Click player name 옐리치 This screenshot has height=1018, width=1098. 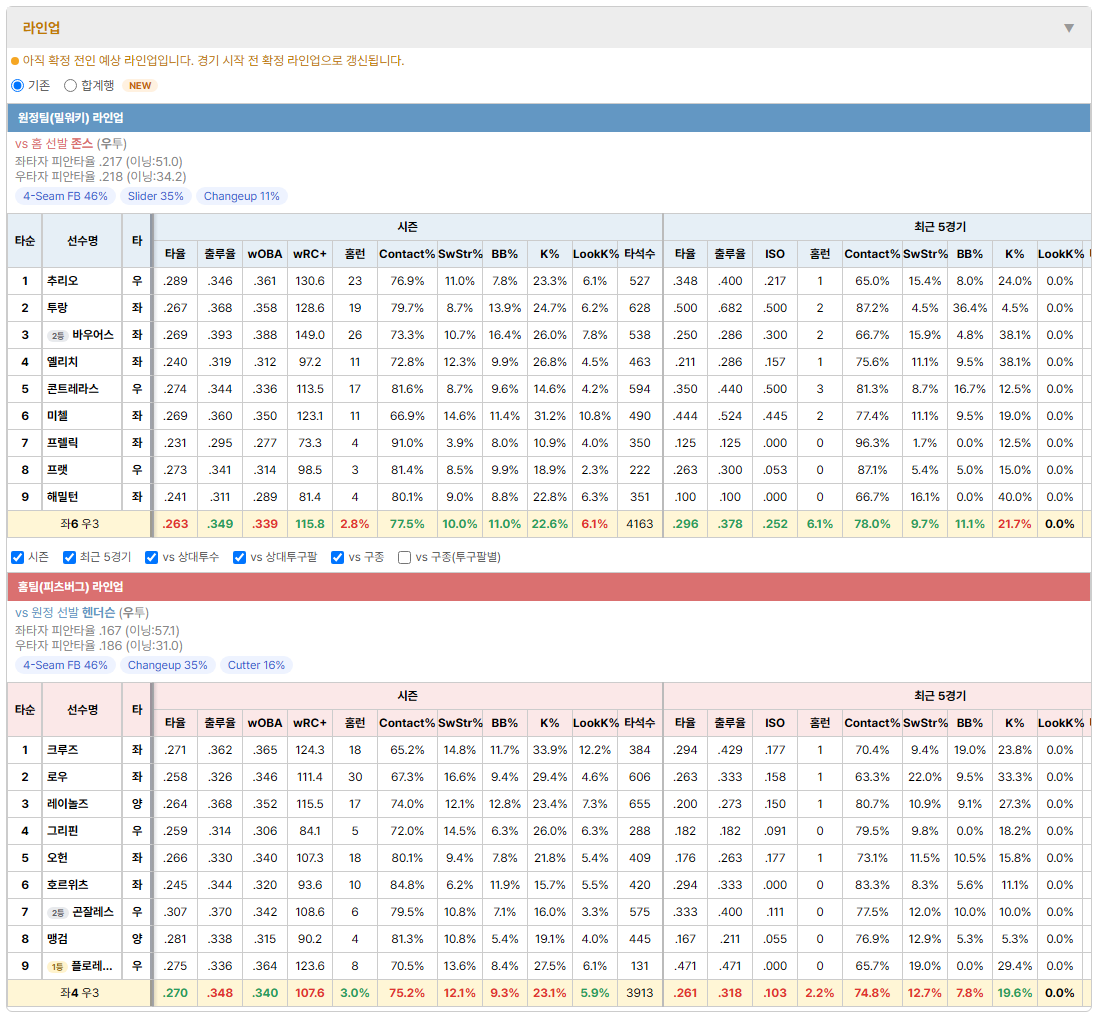tap(62, 362)
